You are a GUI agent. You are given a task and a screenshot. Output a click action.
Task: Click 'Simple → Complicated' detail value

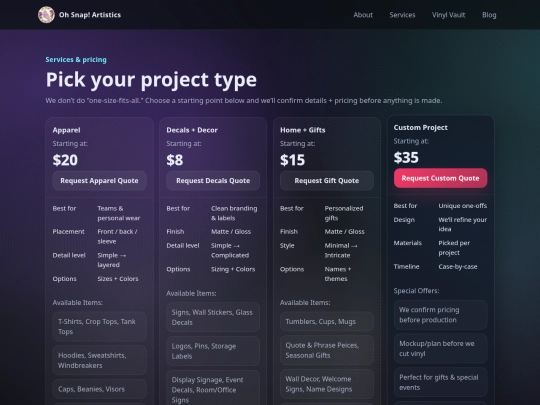click(x=230, y=250)
